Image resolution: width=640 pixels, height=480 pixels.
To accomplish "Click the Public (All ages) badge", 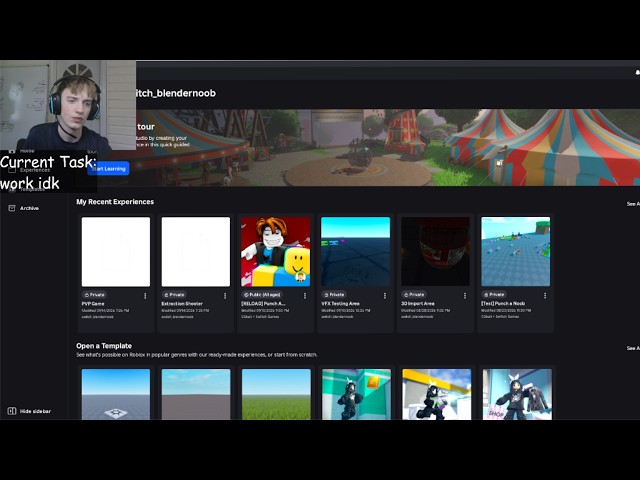I will pos(262,295).
